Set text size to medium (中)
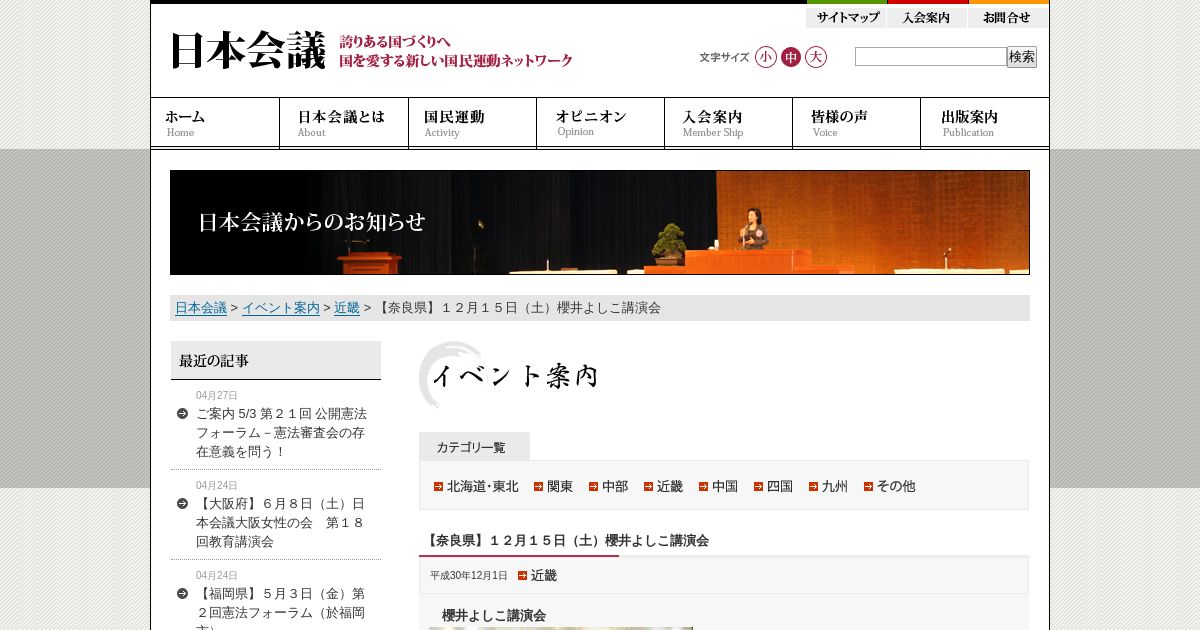Viewport: 1200px width, 630px height. 791,57
